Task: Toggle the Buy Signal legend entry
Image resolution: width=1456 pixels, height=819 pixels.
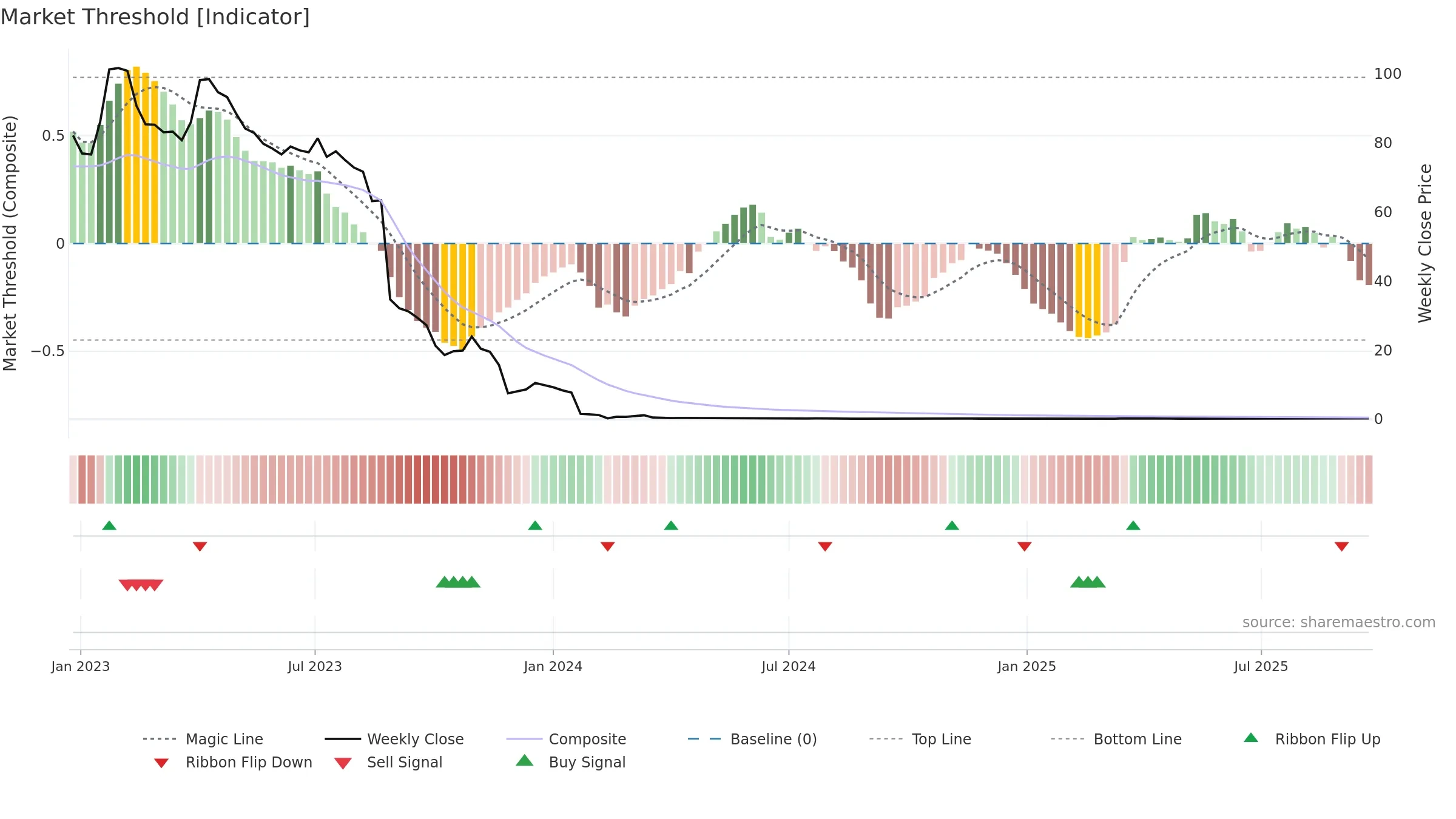Action: (570, 762)
